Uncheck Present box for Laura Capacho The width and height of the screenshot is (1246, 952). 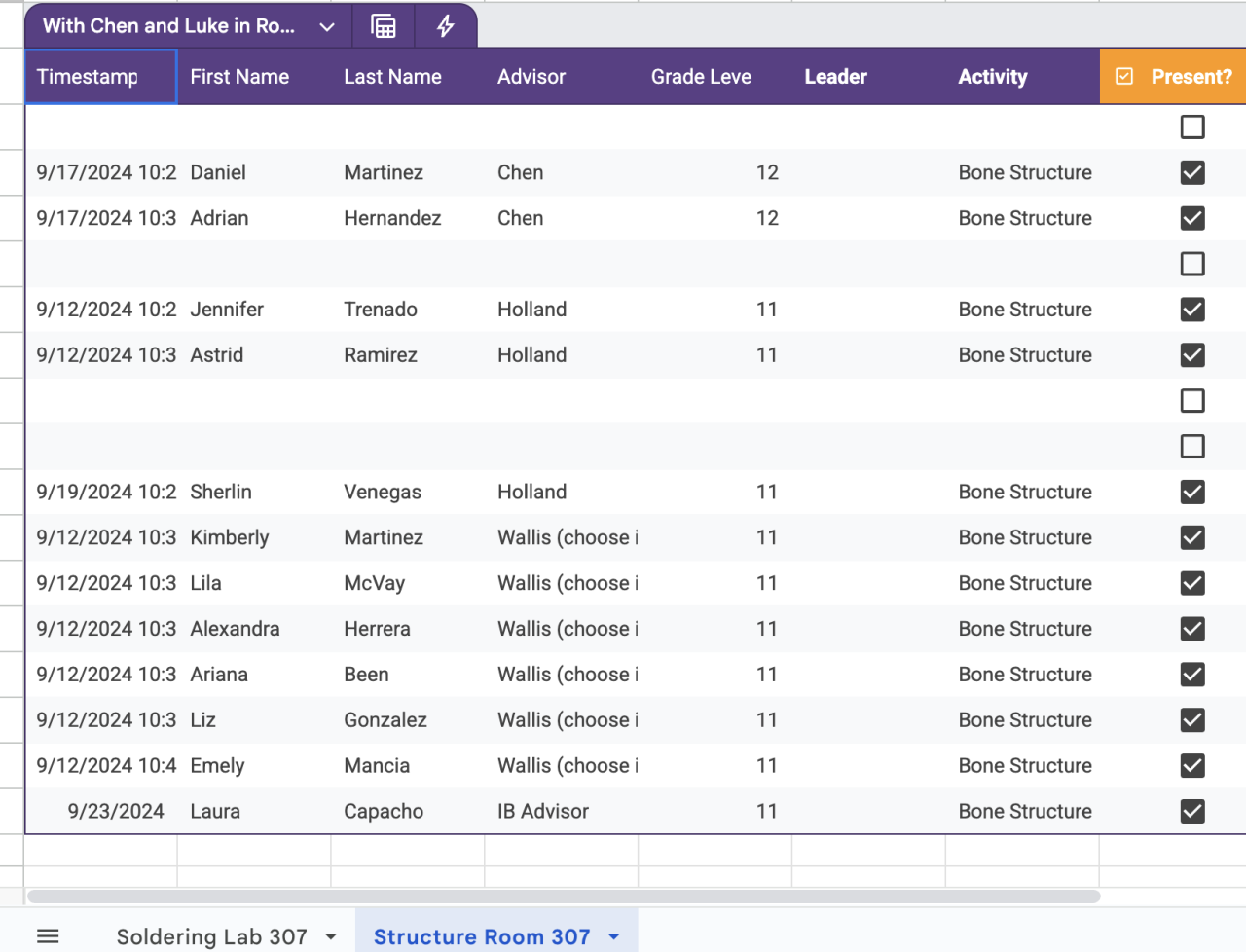pos(1192,812)
